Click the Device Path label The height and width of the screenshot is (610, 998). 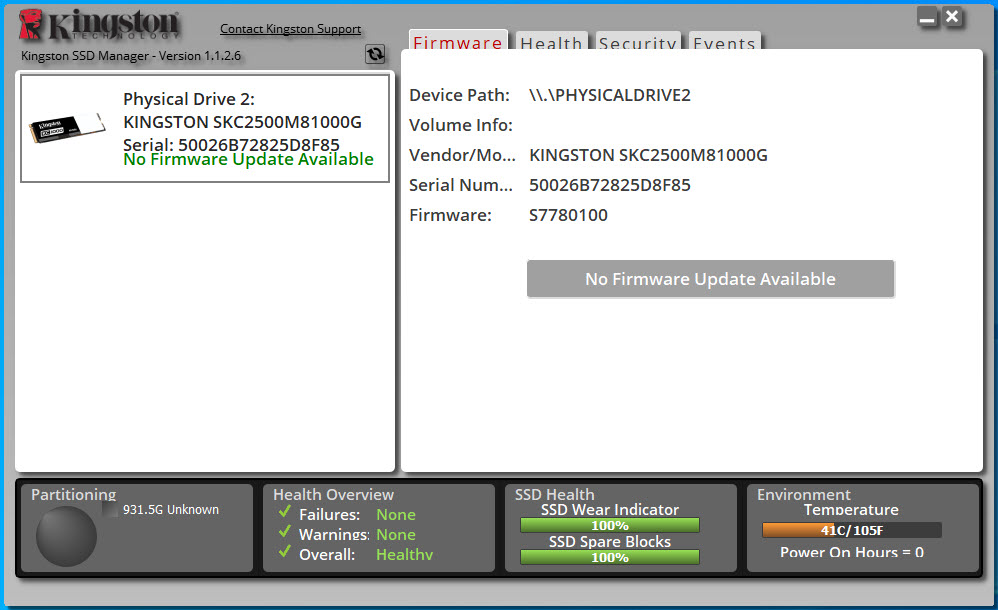[460, 95]
